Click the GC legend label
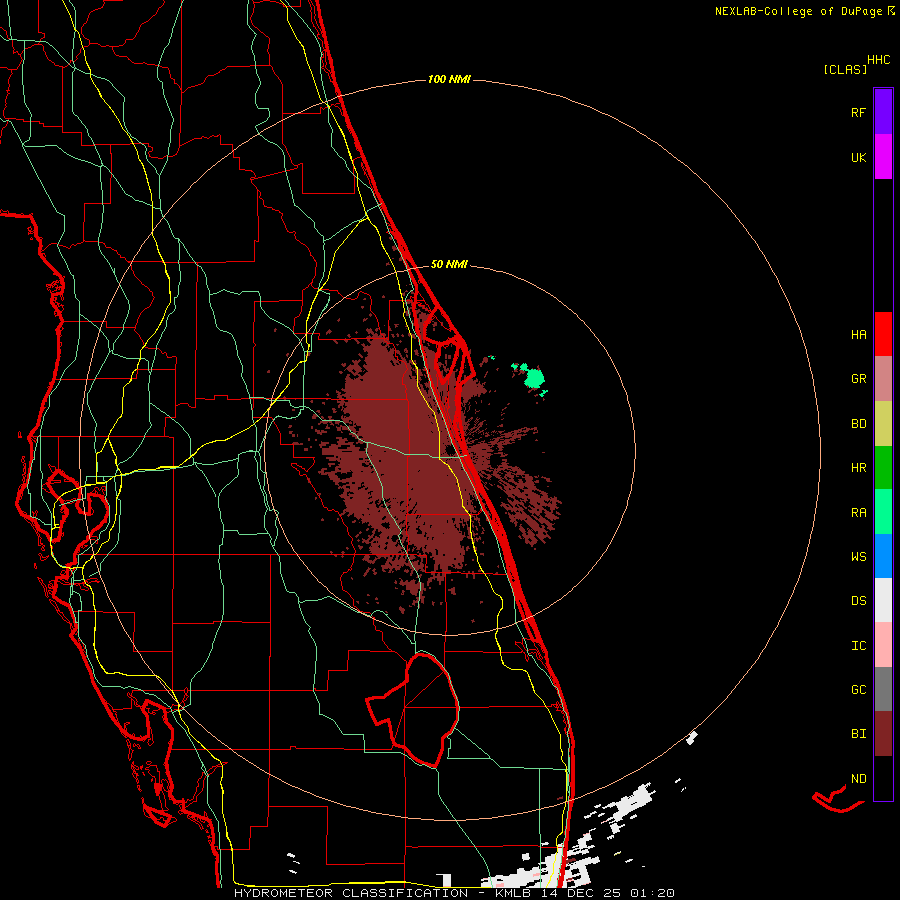The height and width of the screenshot is (900, 900). click(858, 690)
